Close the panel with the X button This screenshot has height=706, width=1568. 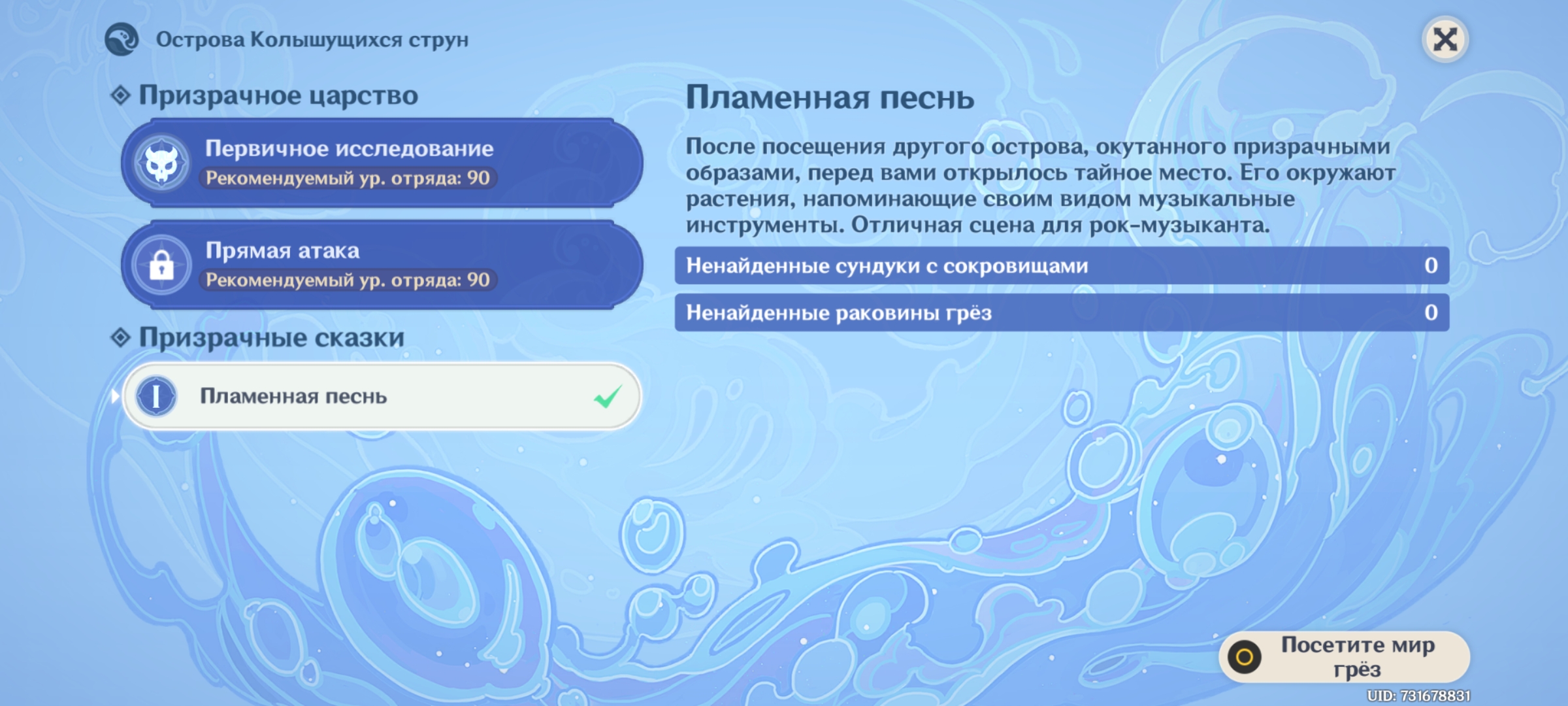click(x=1445, y=39)
